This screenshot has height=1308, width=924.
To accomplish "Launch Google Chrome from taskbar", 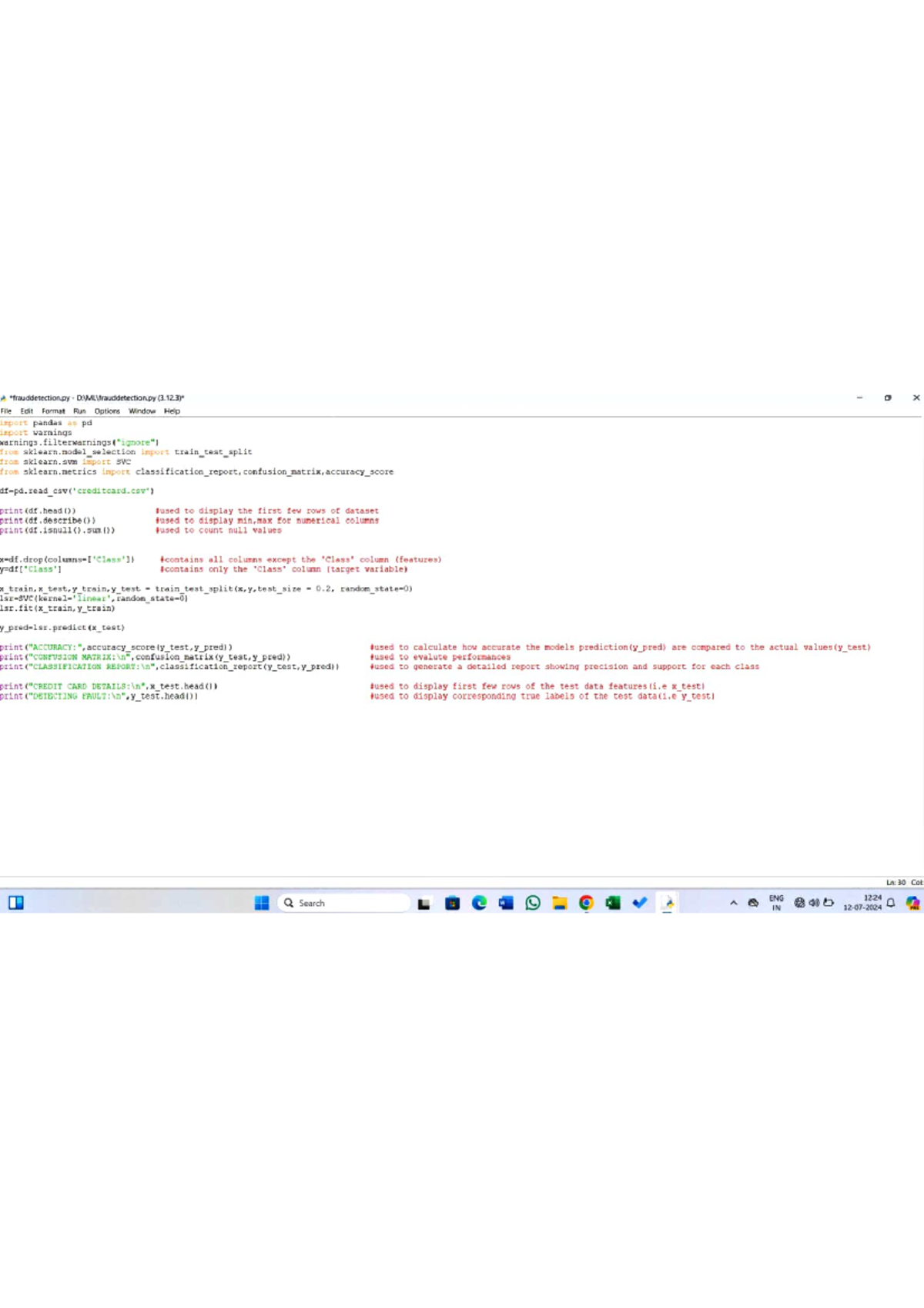I will pyautogui.click(x=586, y=903).
